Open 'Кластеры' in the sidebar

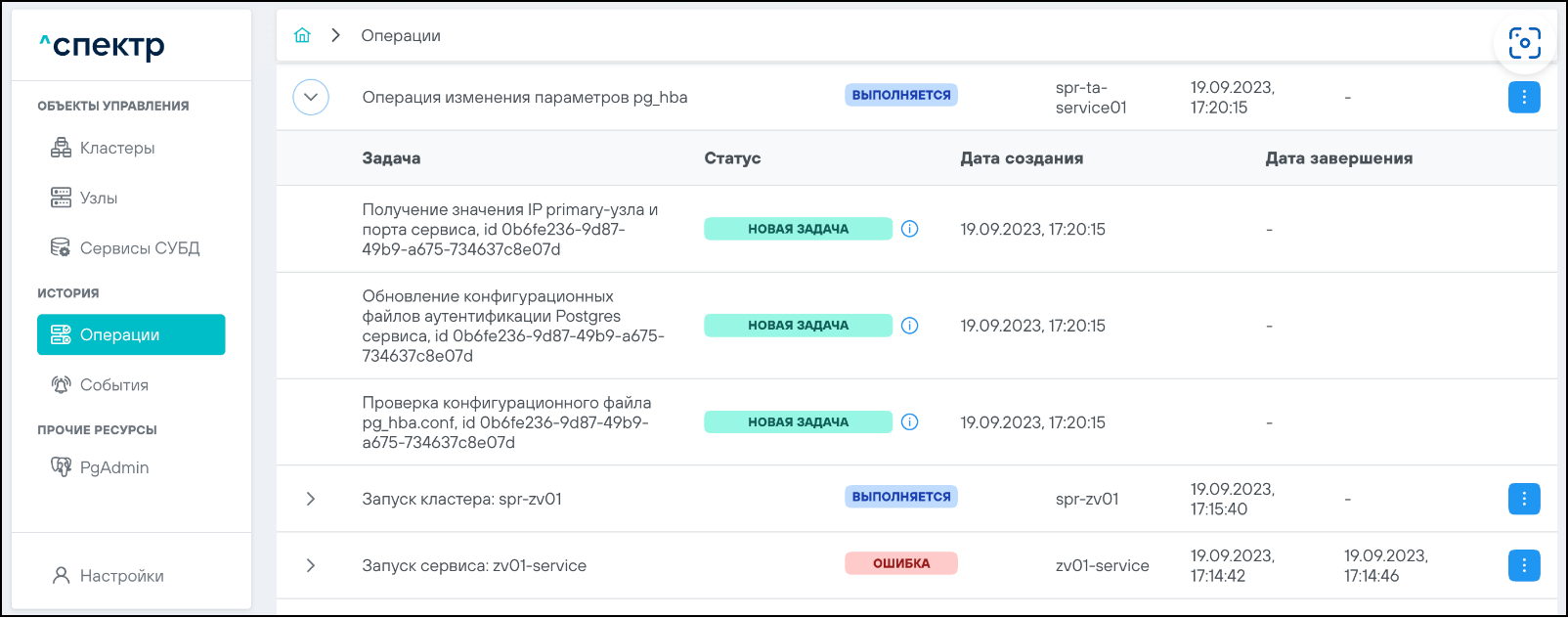click(117, 148)
